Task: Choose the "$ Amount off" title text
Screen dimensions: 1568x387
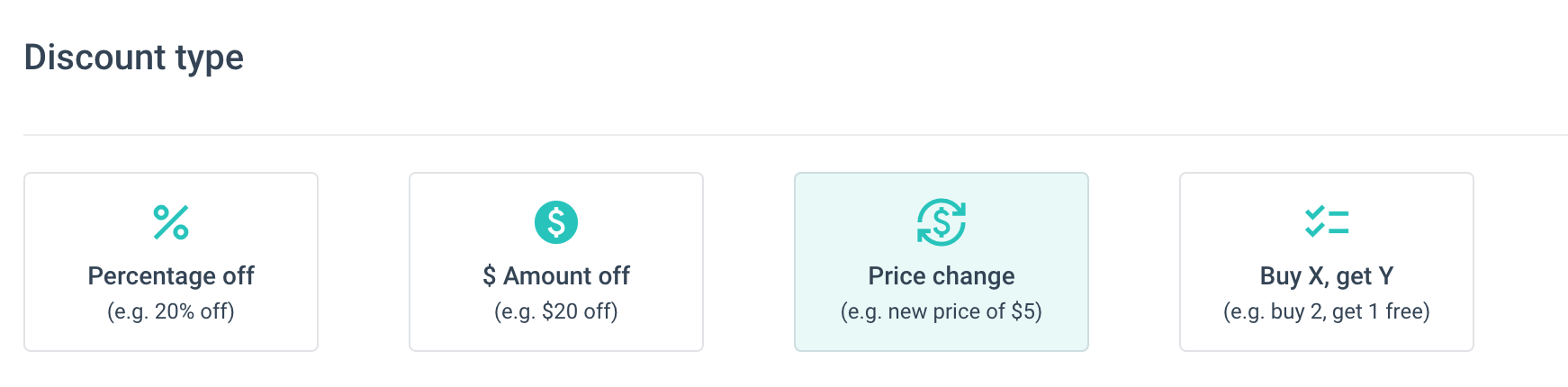Action: click(556, 275)
